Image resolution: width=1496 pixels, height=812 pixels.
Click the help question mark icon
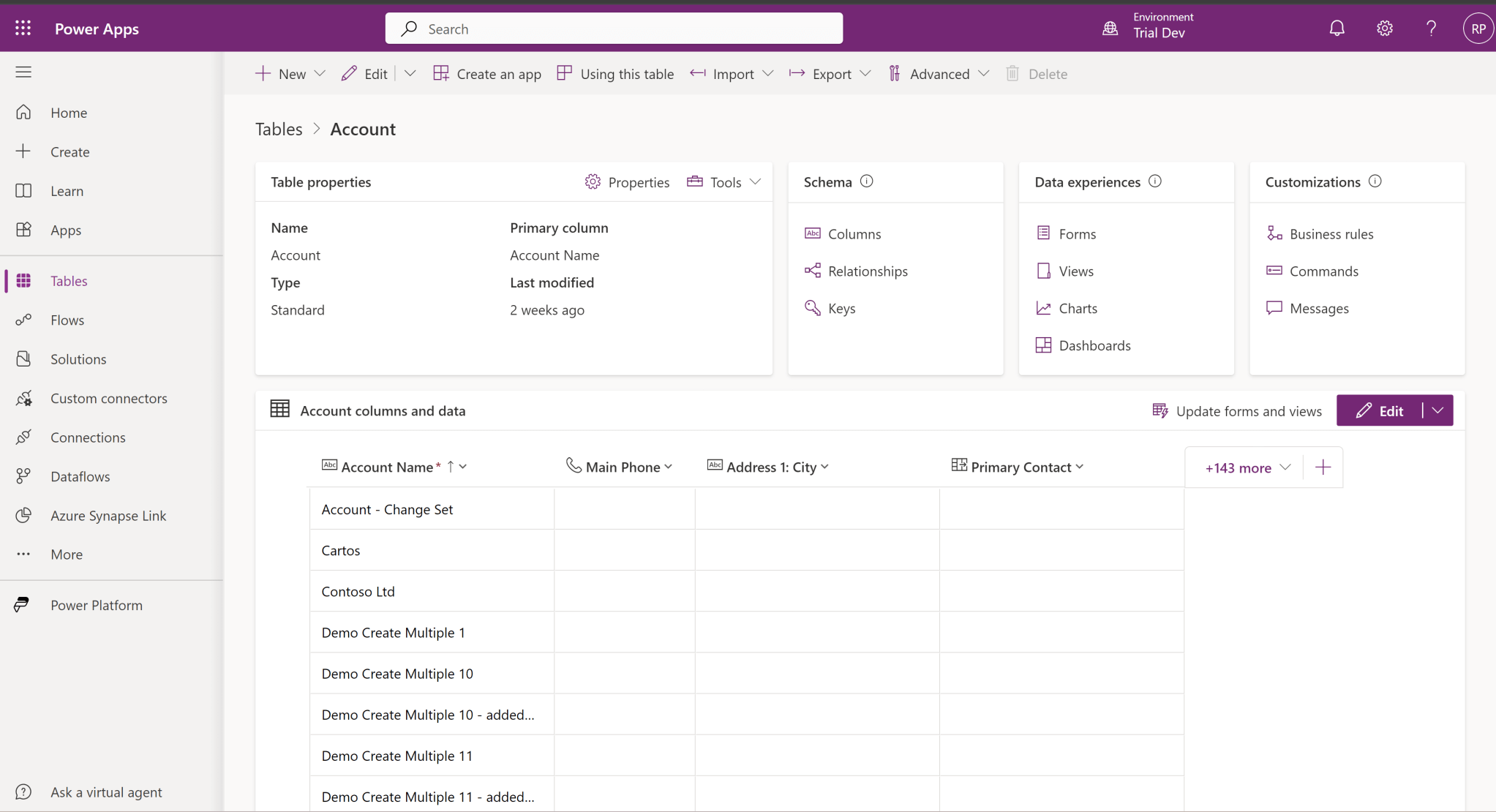(1431, 29)
